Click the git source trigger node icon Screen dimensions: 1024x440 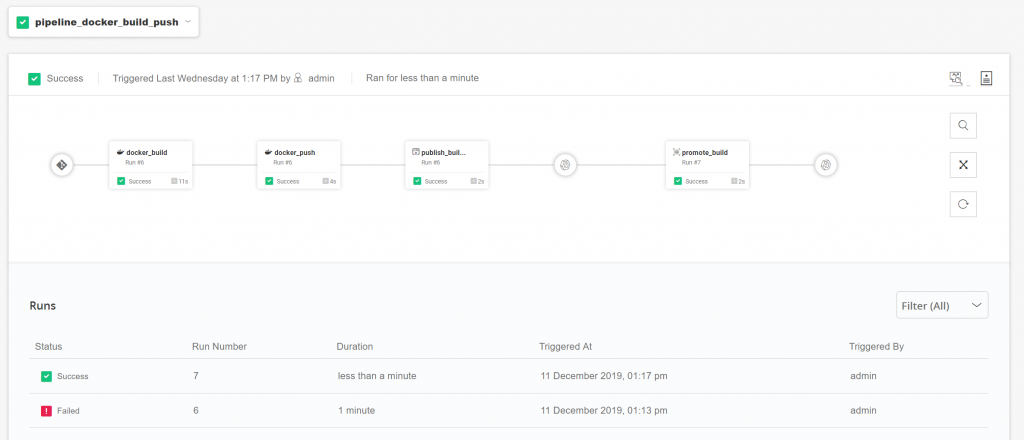tap(61, 165)
